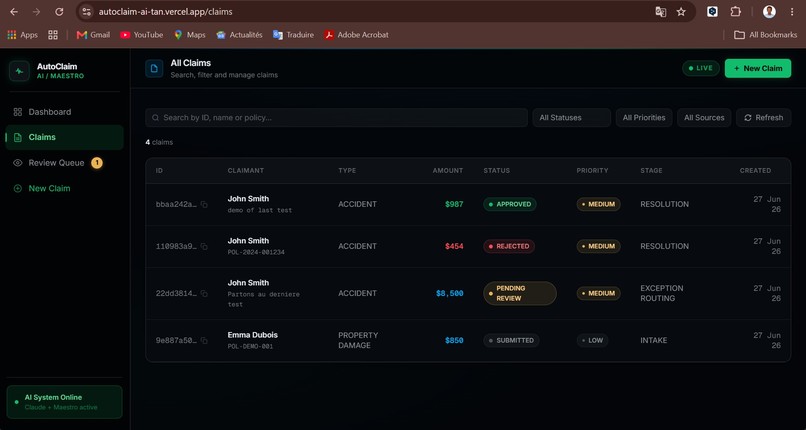Open the All Bookmarks folder
This screenshot has width=806, height=430.
(x=765, y=35)
